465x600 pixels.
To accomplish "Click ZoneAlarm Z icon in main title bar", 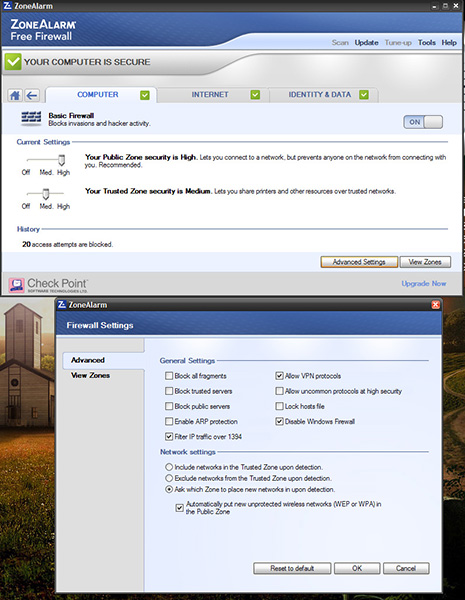I will (x=7, y=6).
